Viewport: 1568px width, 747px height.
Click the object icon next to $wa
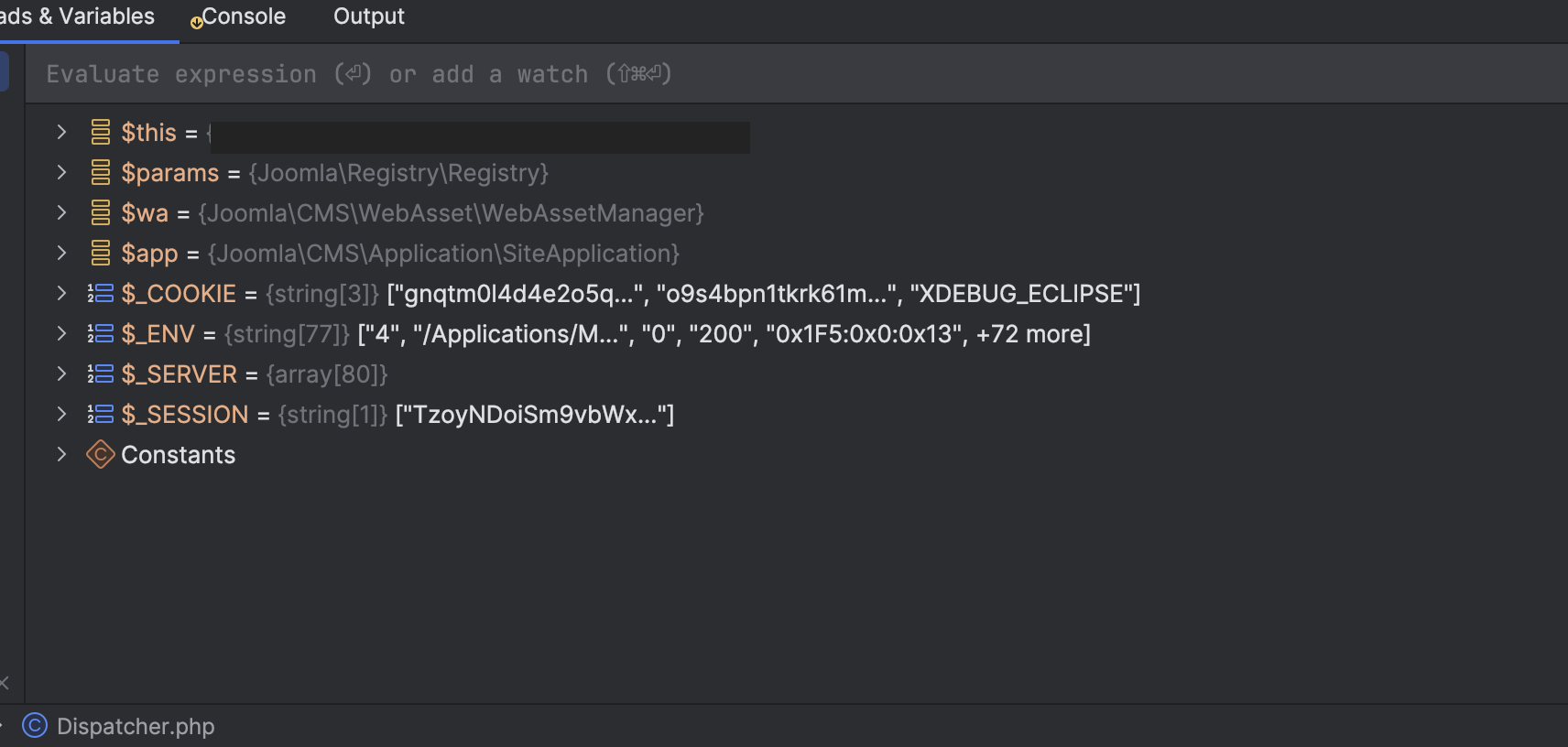pos(101,212)
